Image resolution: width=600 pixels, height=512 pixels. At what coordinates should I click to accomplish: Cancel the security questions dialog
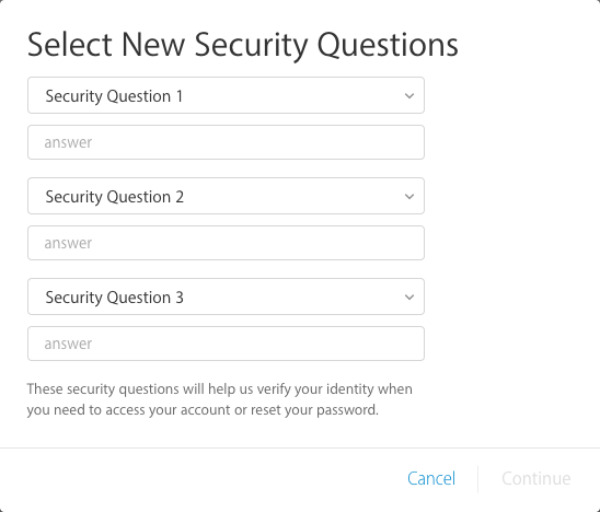(x=431, y=479)
